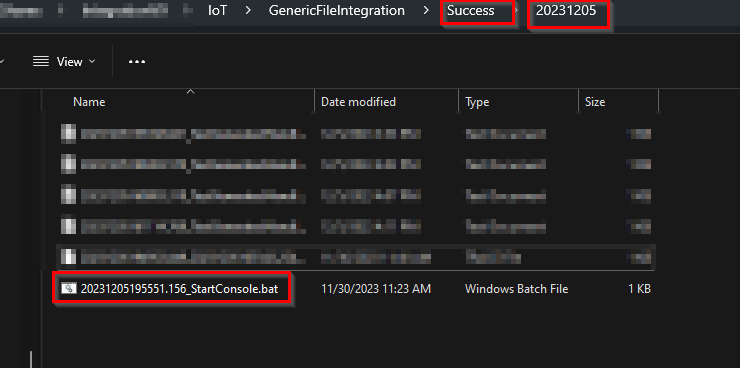740x368 pixels.
Task: Expand chevron after IoT in breadcrumb
Action: coord(248,10)
